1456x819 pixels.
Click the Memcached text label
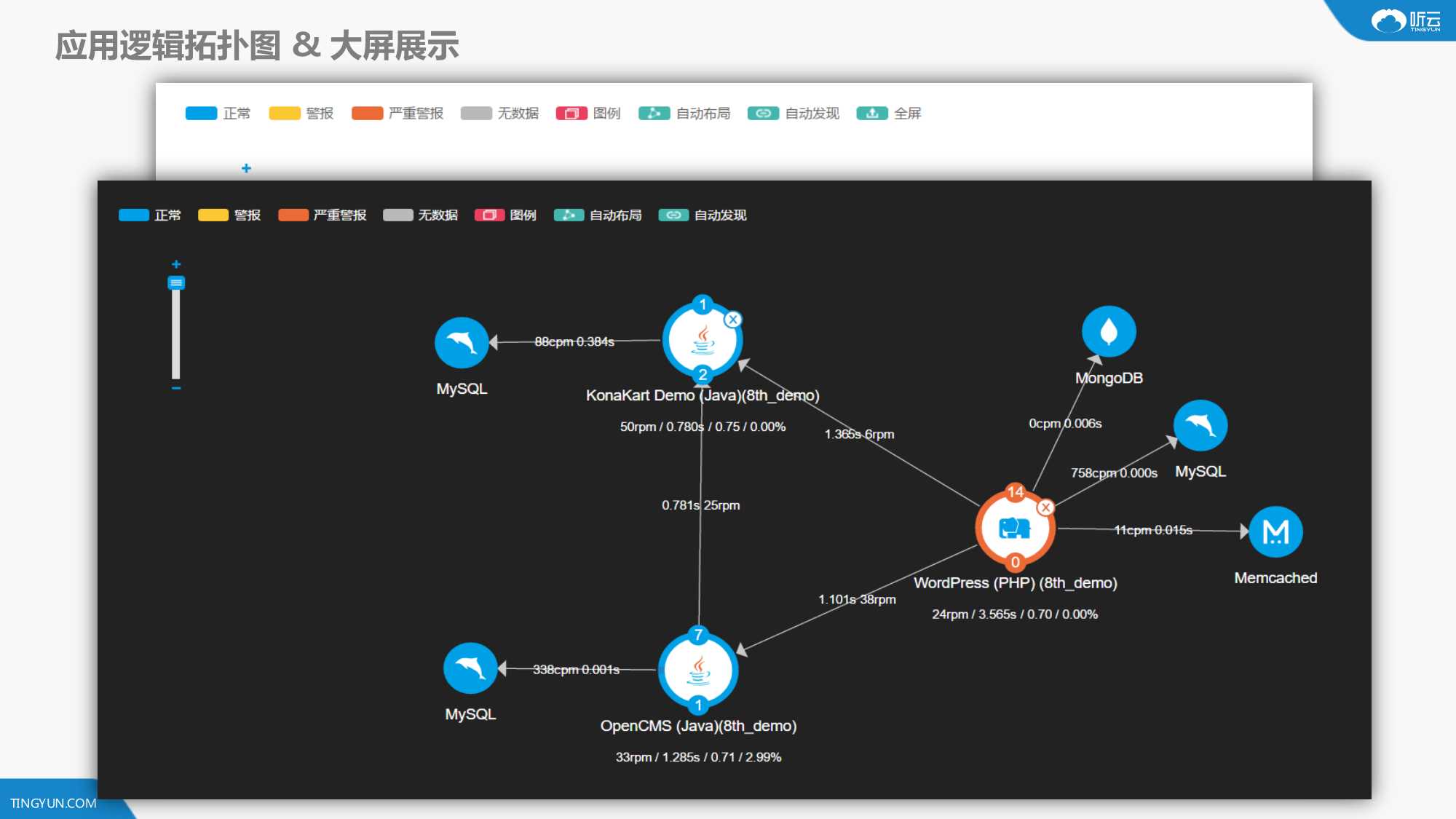click(x=1275, y=578)
